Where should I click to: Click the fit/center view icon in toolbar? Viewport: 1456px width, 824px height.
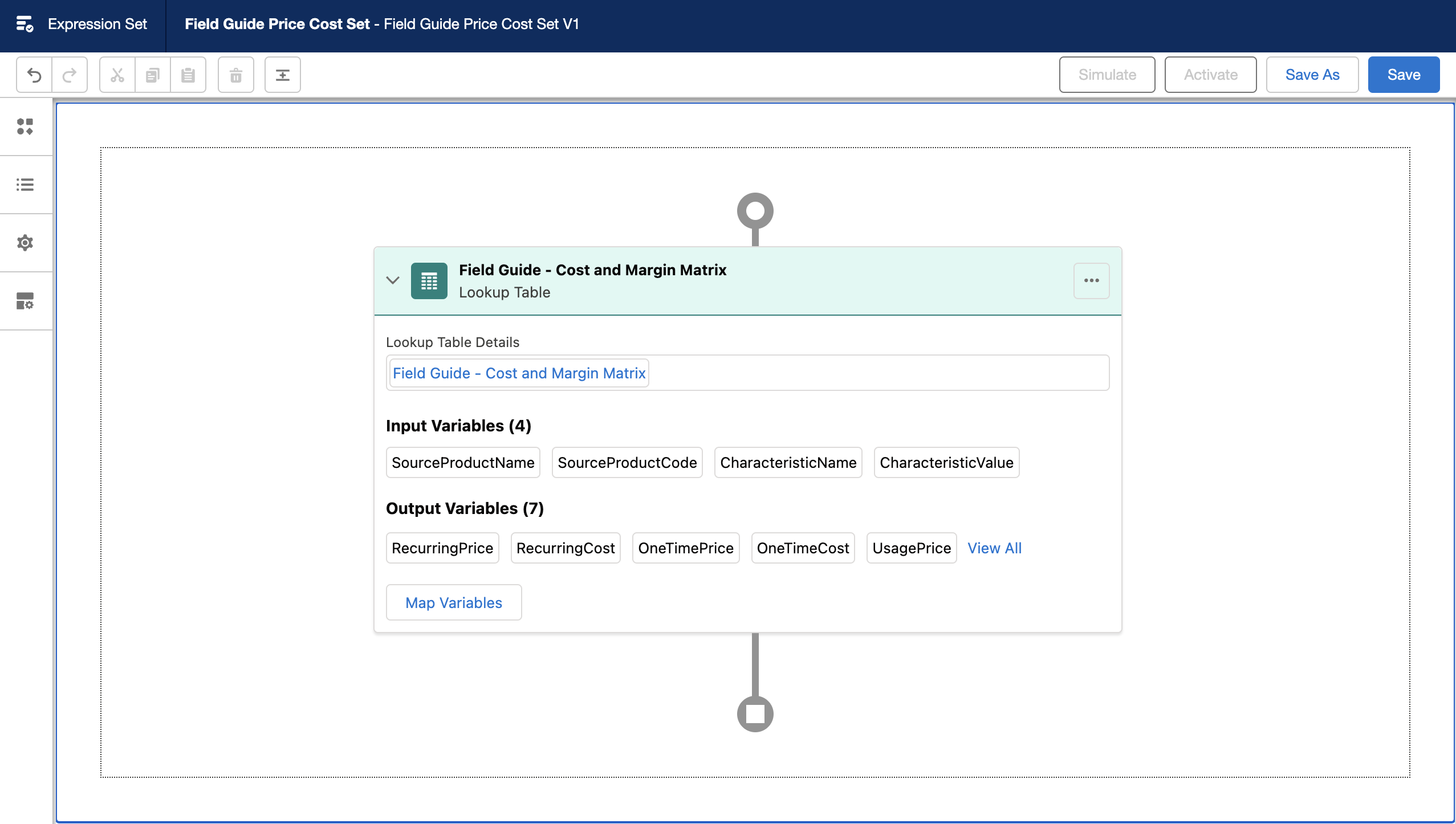(x=283, y=75)
